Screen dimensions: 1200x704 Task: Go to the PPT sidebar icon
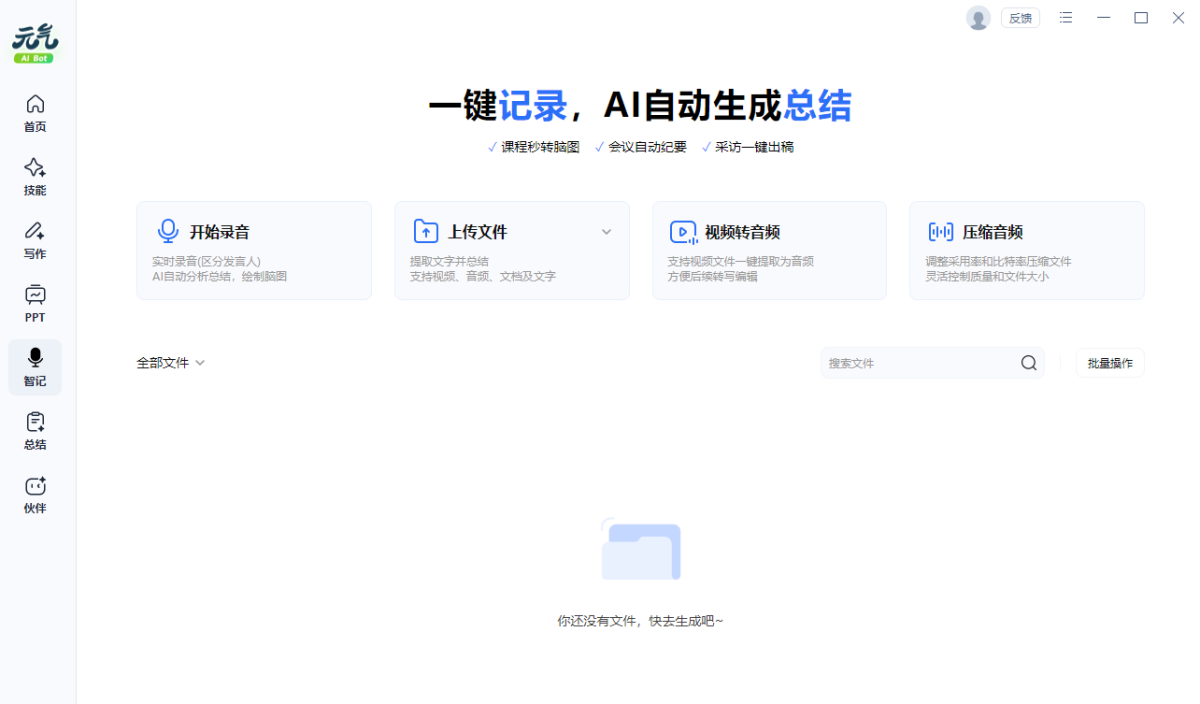(x=35, y=304)
